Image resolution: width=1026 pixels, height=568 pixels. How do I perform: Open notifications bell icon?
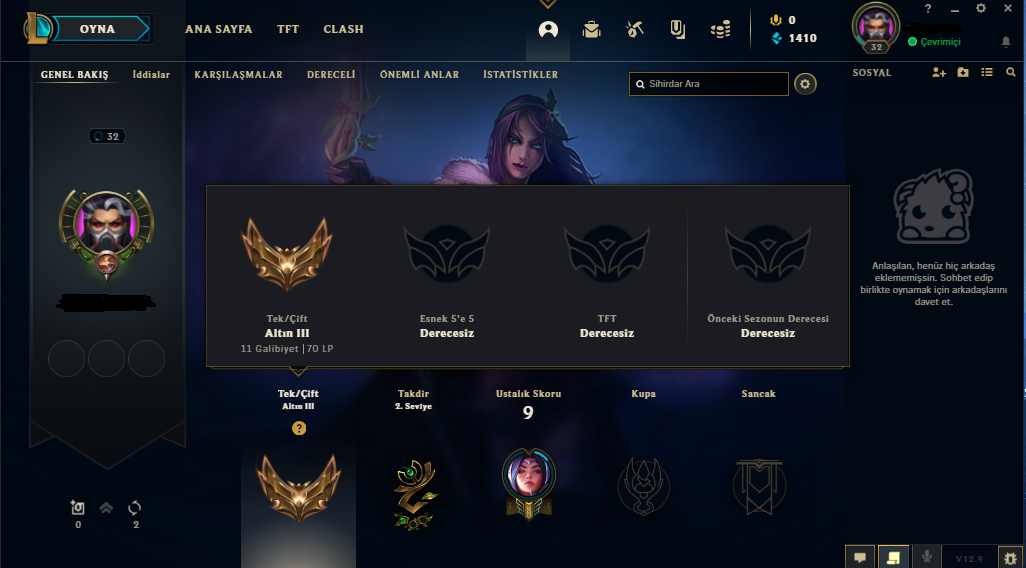[1006, 42]
